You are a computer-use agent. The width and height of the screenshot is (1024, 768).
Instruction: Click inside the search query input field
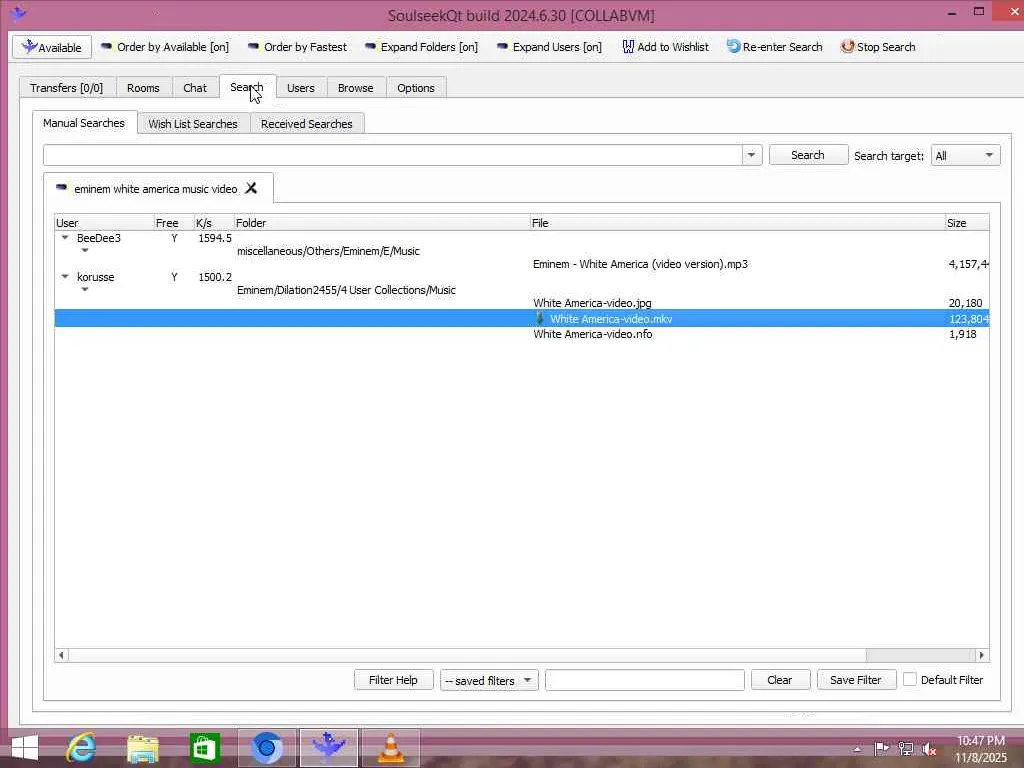pos(392,155)
